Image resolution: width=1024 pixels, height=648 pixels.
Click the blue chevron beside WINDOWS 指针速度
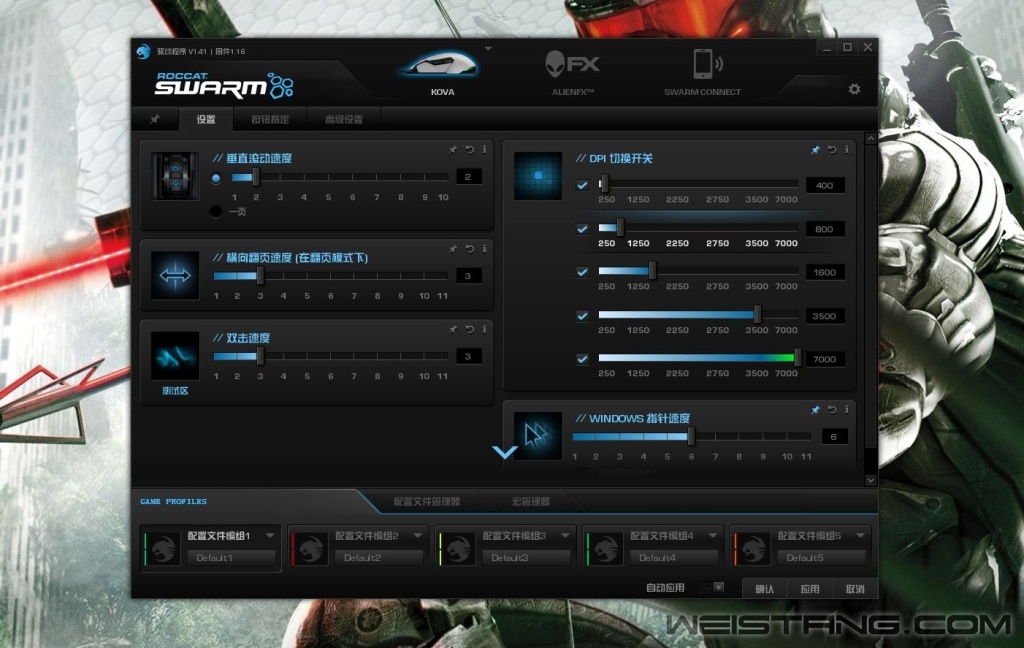pyautogui.click(x=505, y=451)
